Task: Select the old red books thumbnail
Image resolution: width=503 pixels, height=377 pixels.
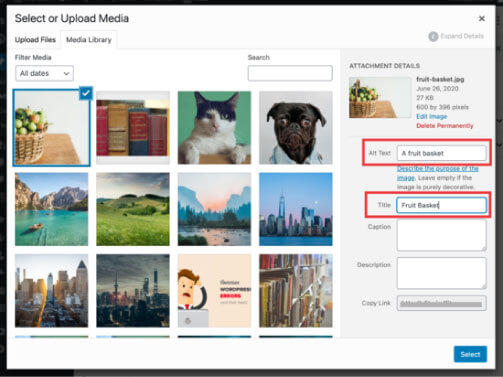Action: pyautogui.click(x=133, y=128)
